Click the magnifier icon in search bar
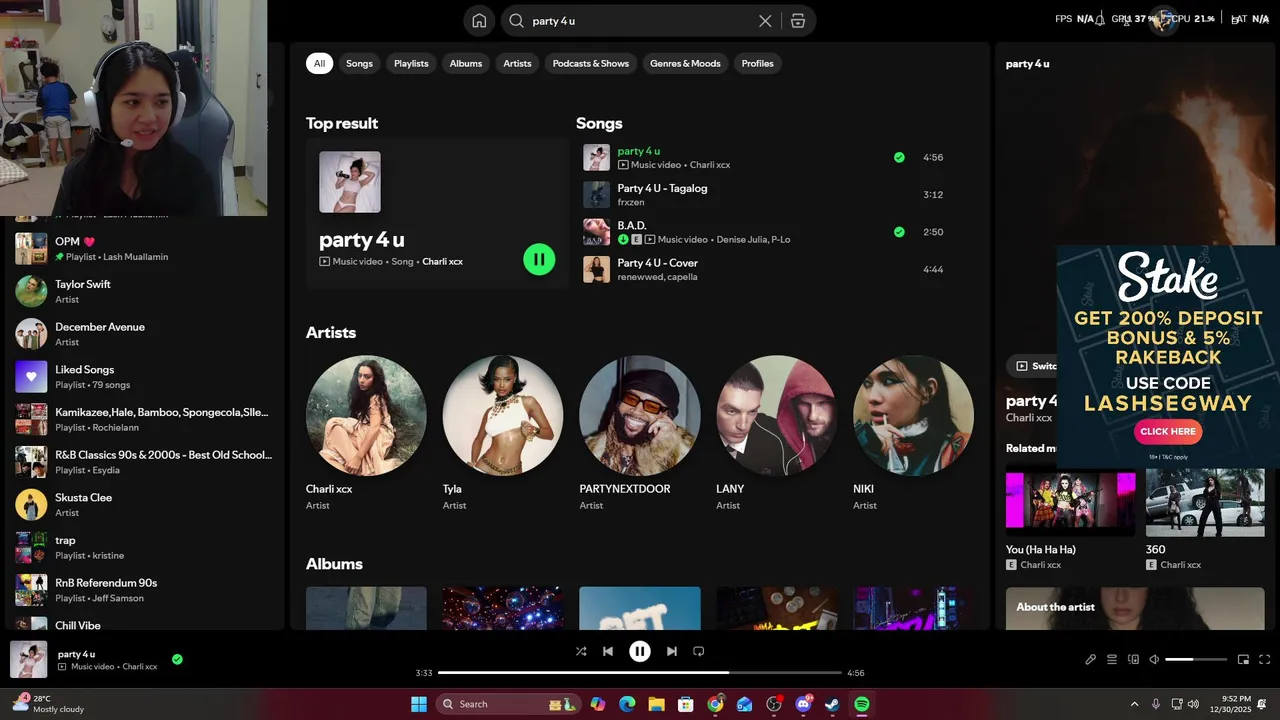This screenshot has width=1280, height=720. 516,21
